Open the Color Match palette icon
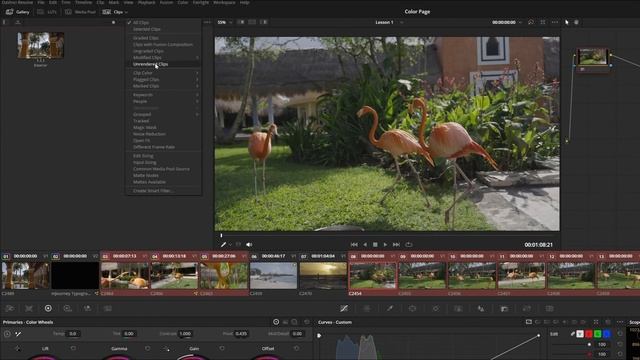The width and height of the screenshot is (640, 360). pyautogui.click(x=29, y=309)
